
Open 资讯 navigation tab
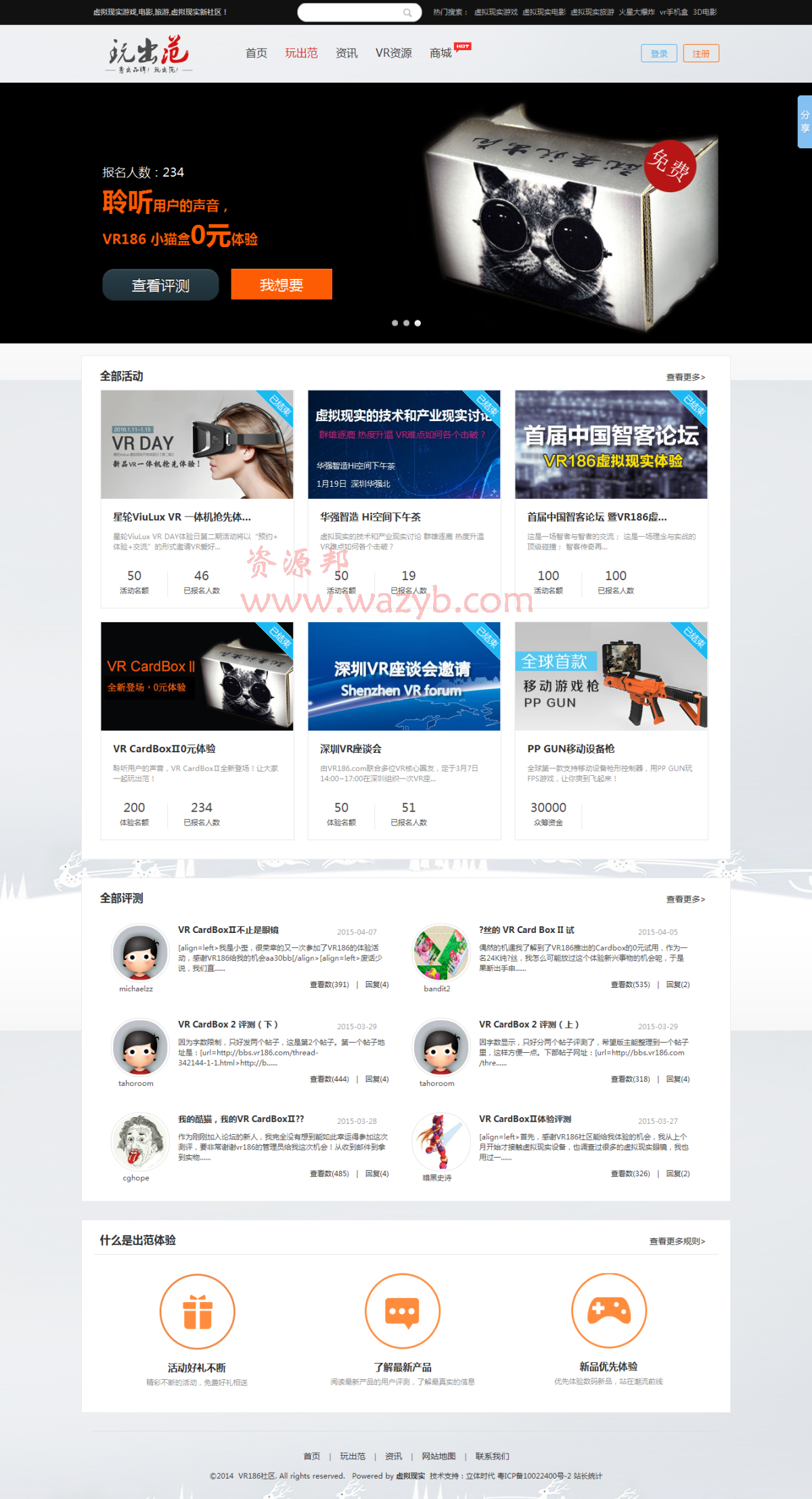click(x=346, y=53)
